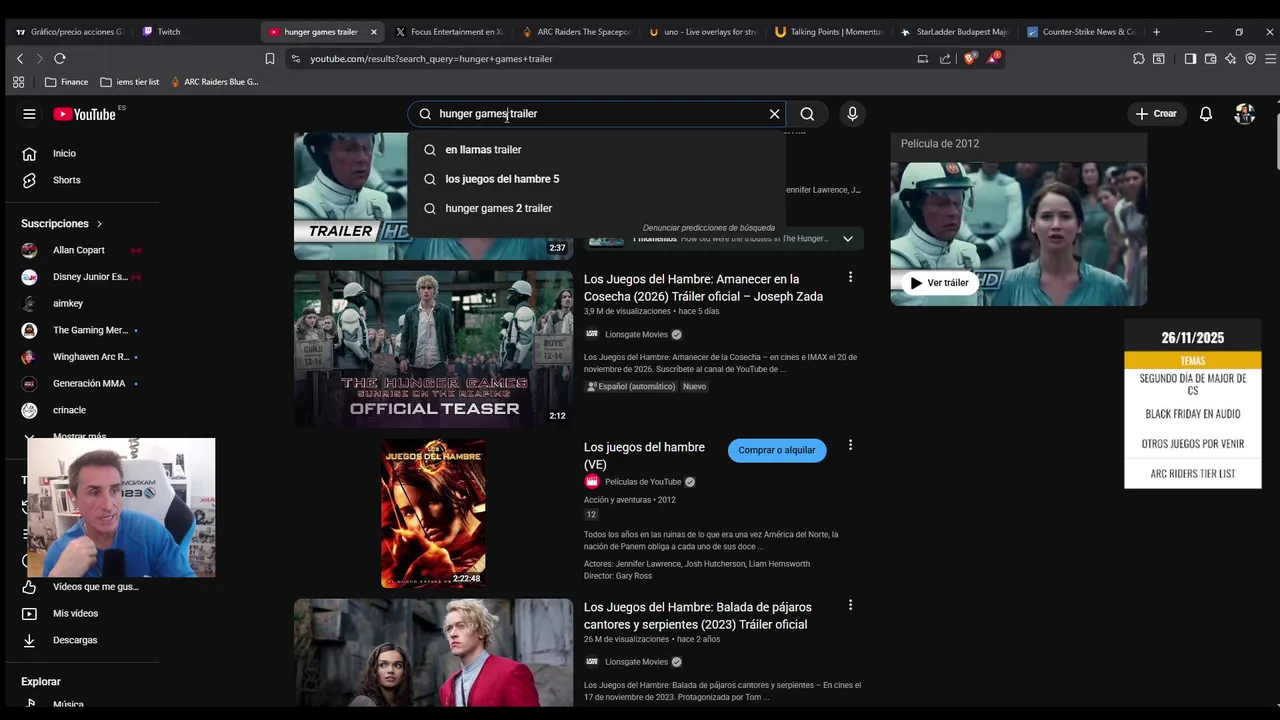Clear the search box with the X

tap(774, 114)
